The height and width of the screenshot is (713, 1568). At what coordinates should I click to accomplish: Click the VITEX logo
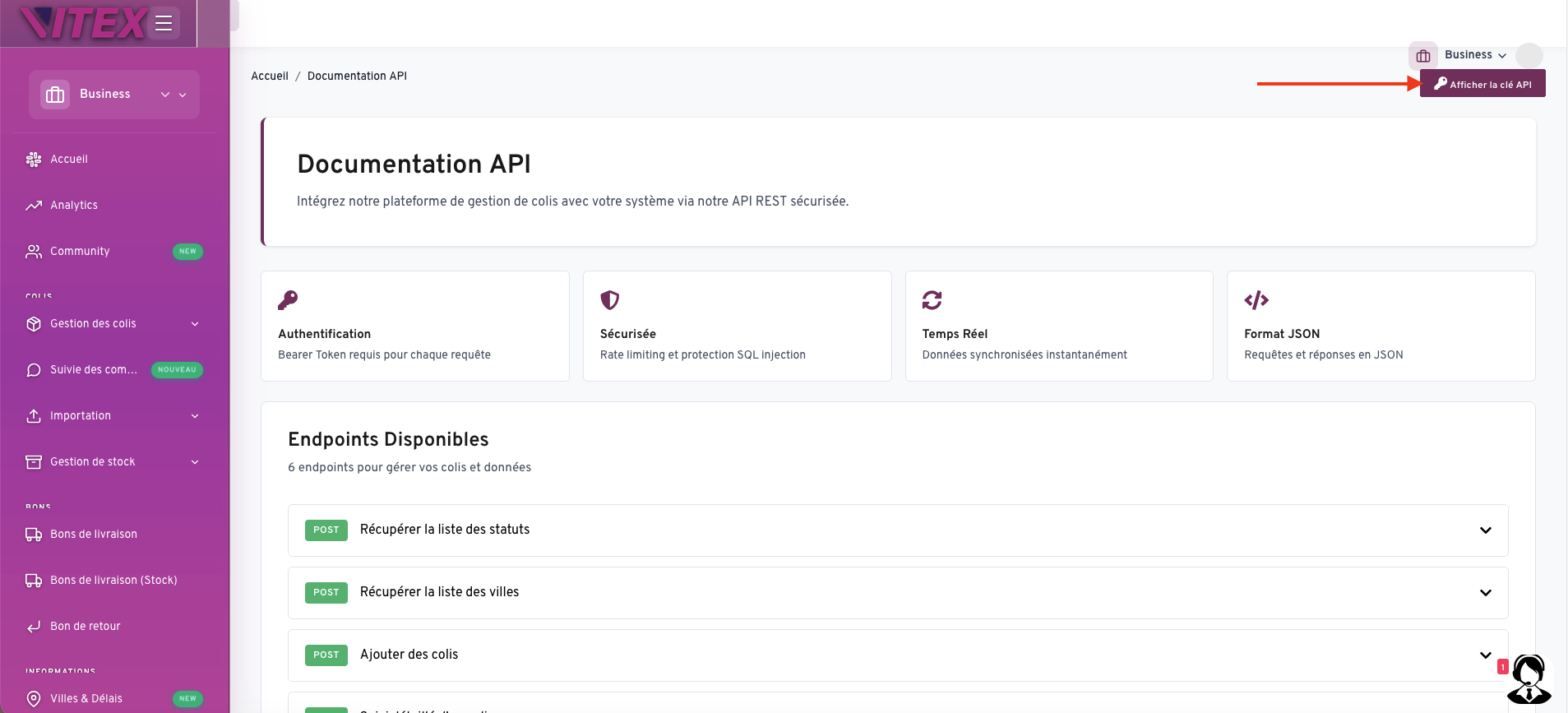point(84,23)
